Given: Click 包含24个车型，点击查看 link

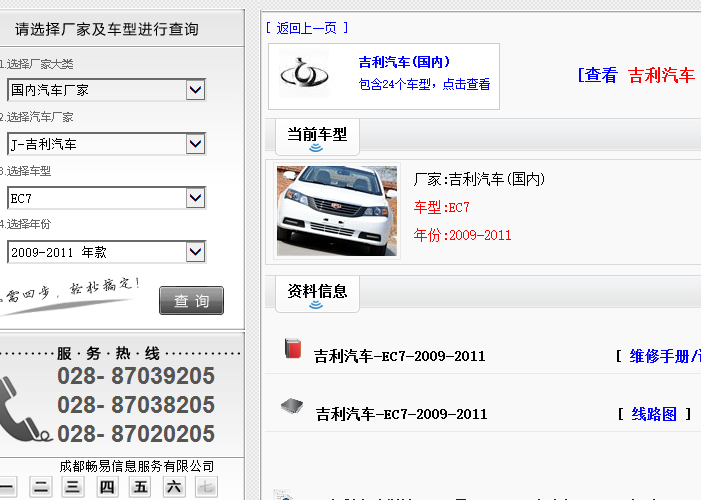Looking at the screenshot, I should pos(424,84).
